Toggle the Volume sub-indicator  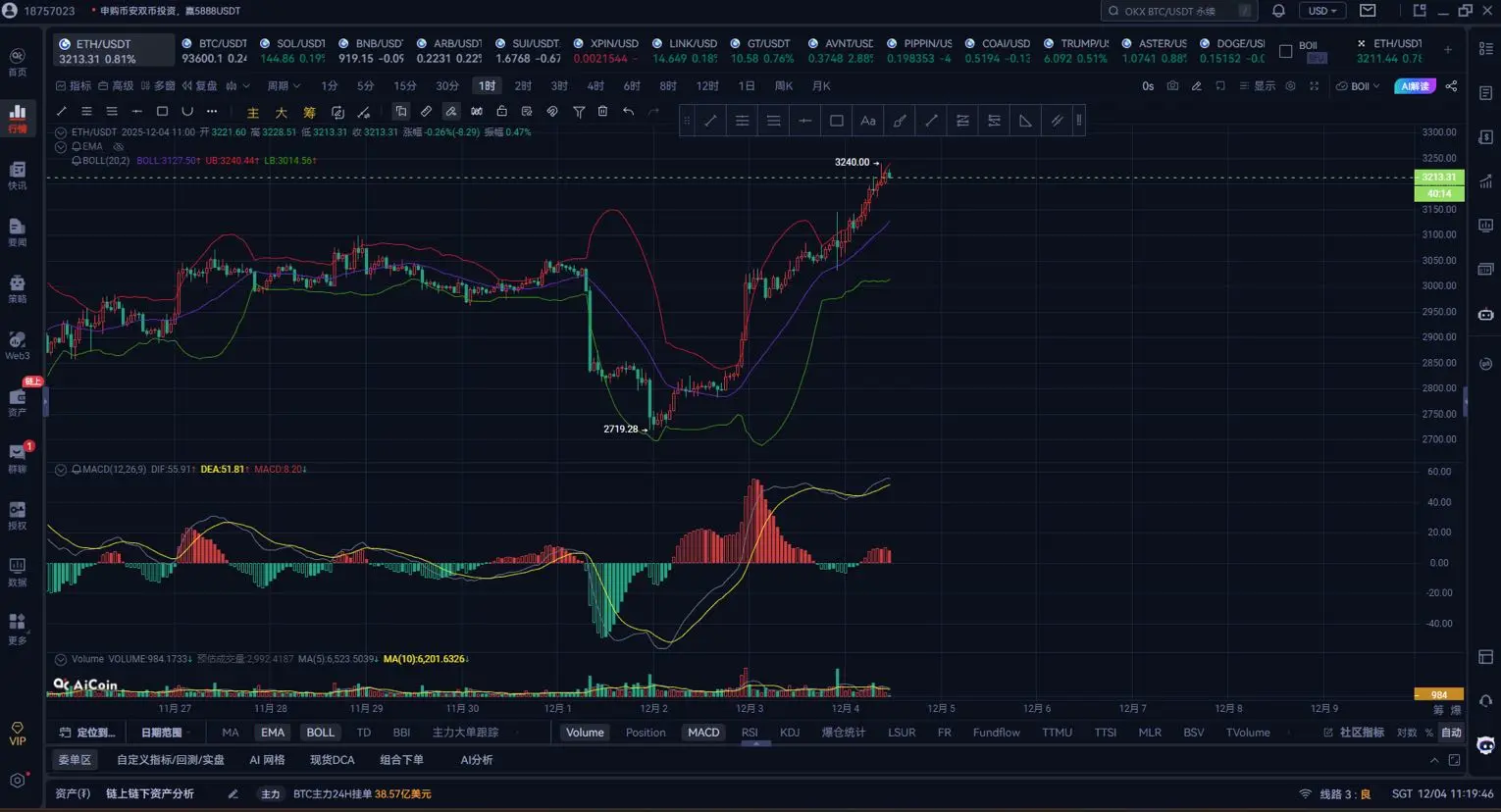click(x=585, y=733)
